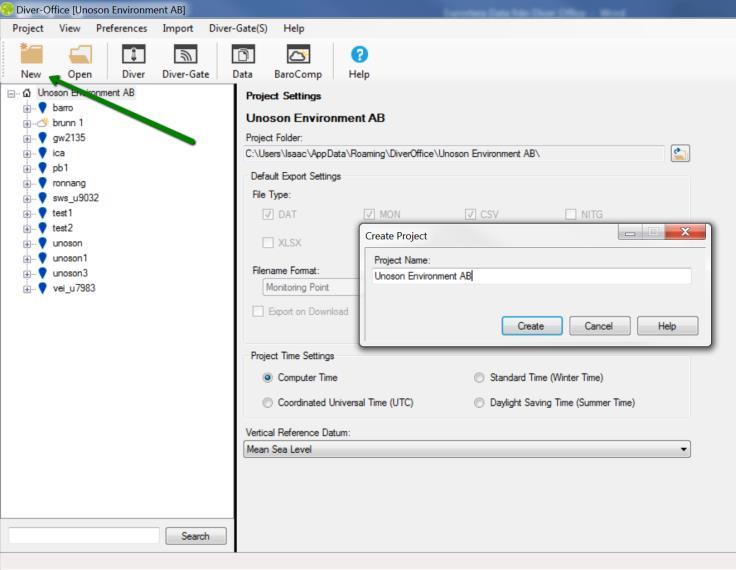Open the Diver toolbar icon
Screen dimensions: 736x570
tap(133, 54)
